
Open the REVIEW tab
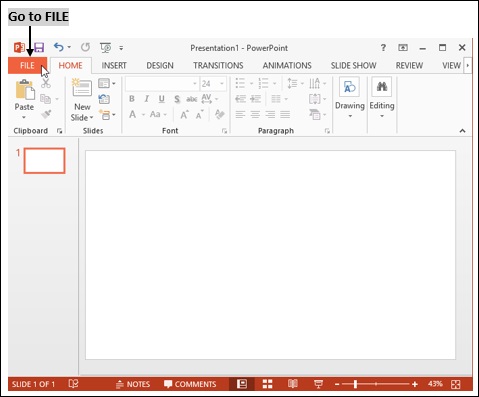point(409,65)
